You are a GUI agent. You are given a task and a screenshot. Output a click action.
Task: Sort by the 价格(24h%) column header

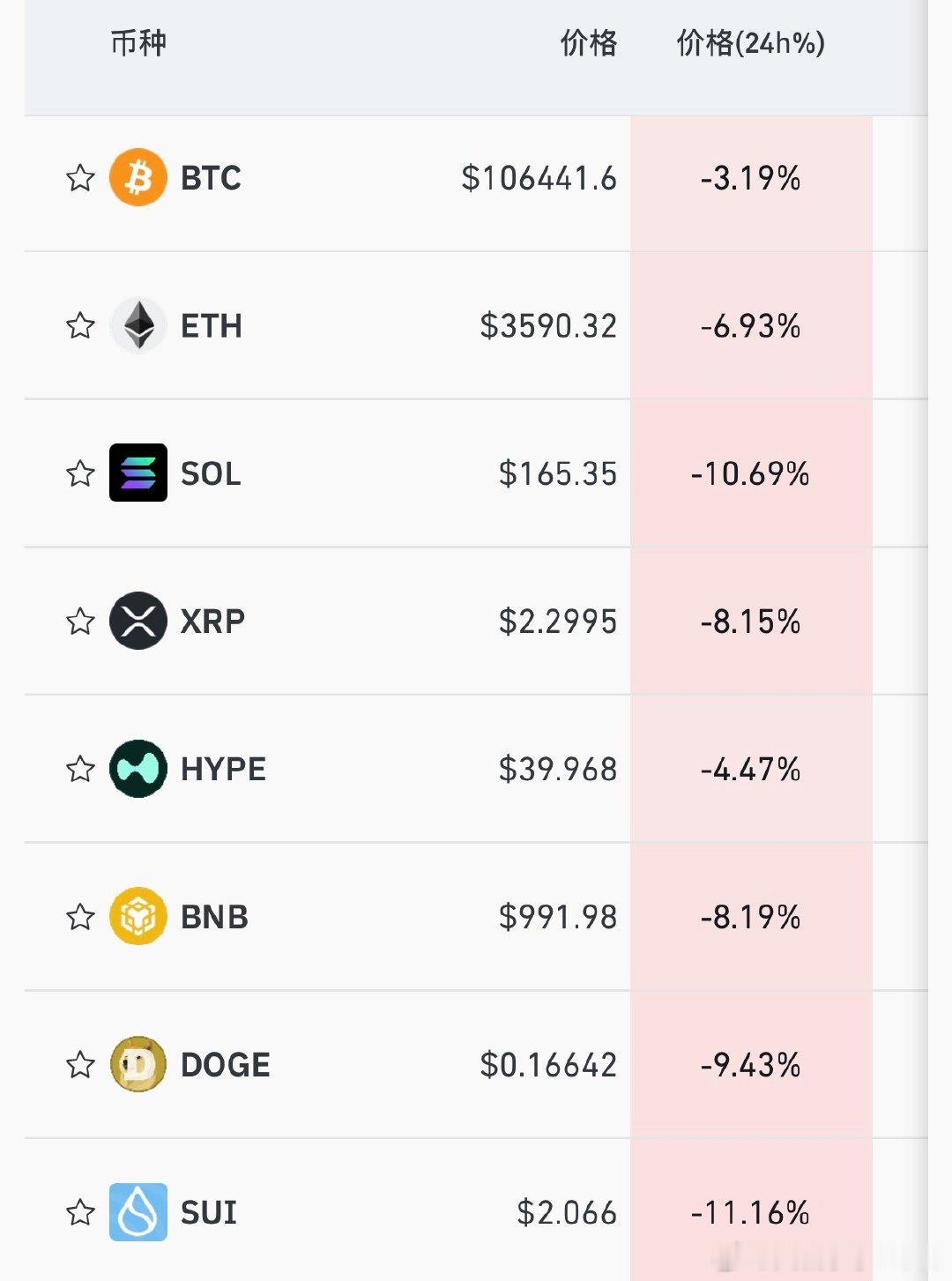751,42
